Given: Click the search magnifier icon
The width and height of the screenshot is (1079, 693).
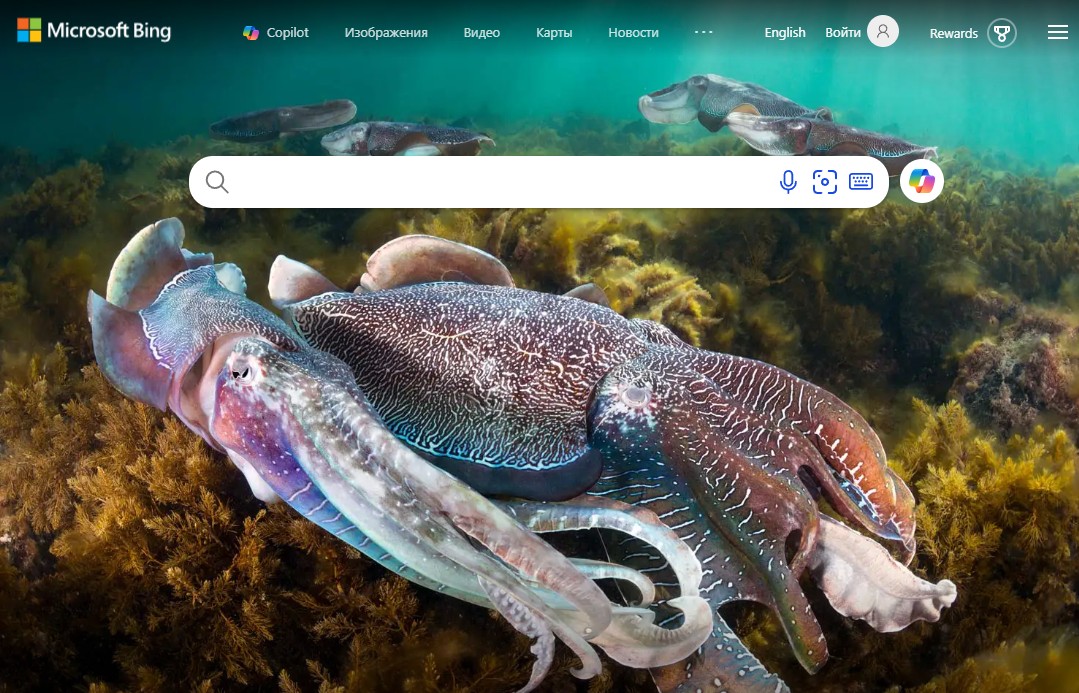Looking at the screenshot, I should pyautogui.click(x=217, y=181).
